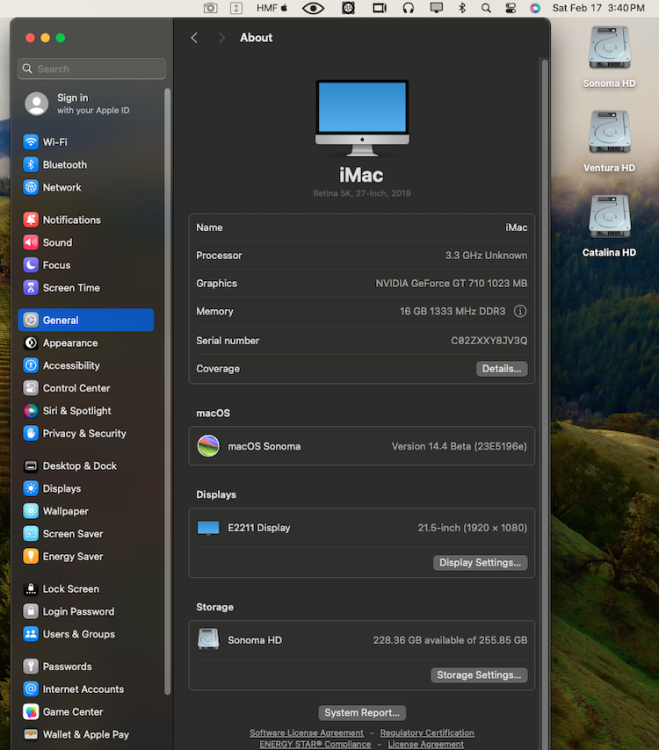Open Users & Groups settings
This screenshot has height=750, width=659.
[x=86, y=634]
